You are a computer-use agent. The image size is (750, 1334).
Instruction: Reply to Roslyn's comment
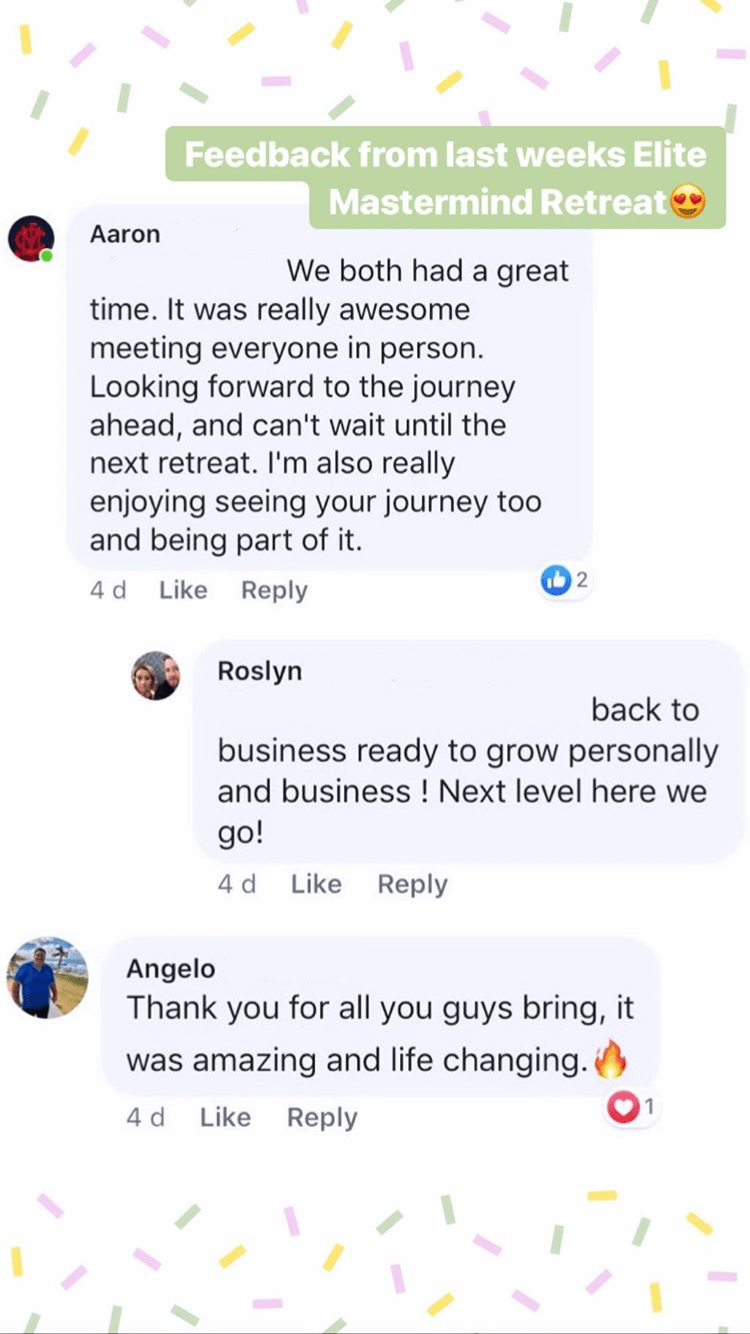412,884
